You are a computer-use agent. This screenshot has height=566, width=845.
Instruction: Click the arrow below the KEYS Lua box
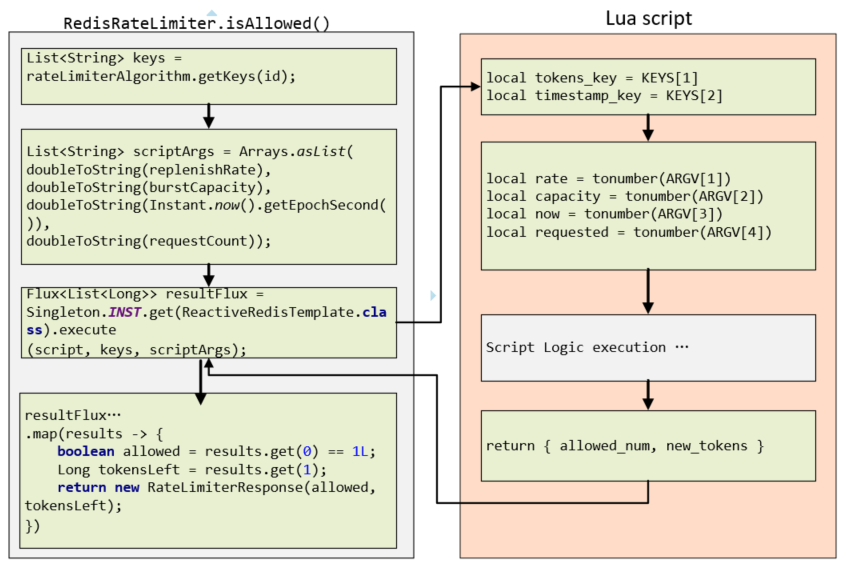[648, 126]
